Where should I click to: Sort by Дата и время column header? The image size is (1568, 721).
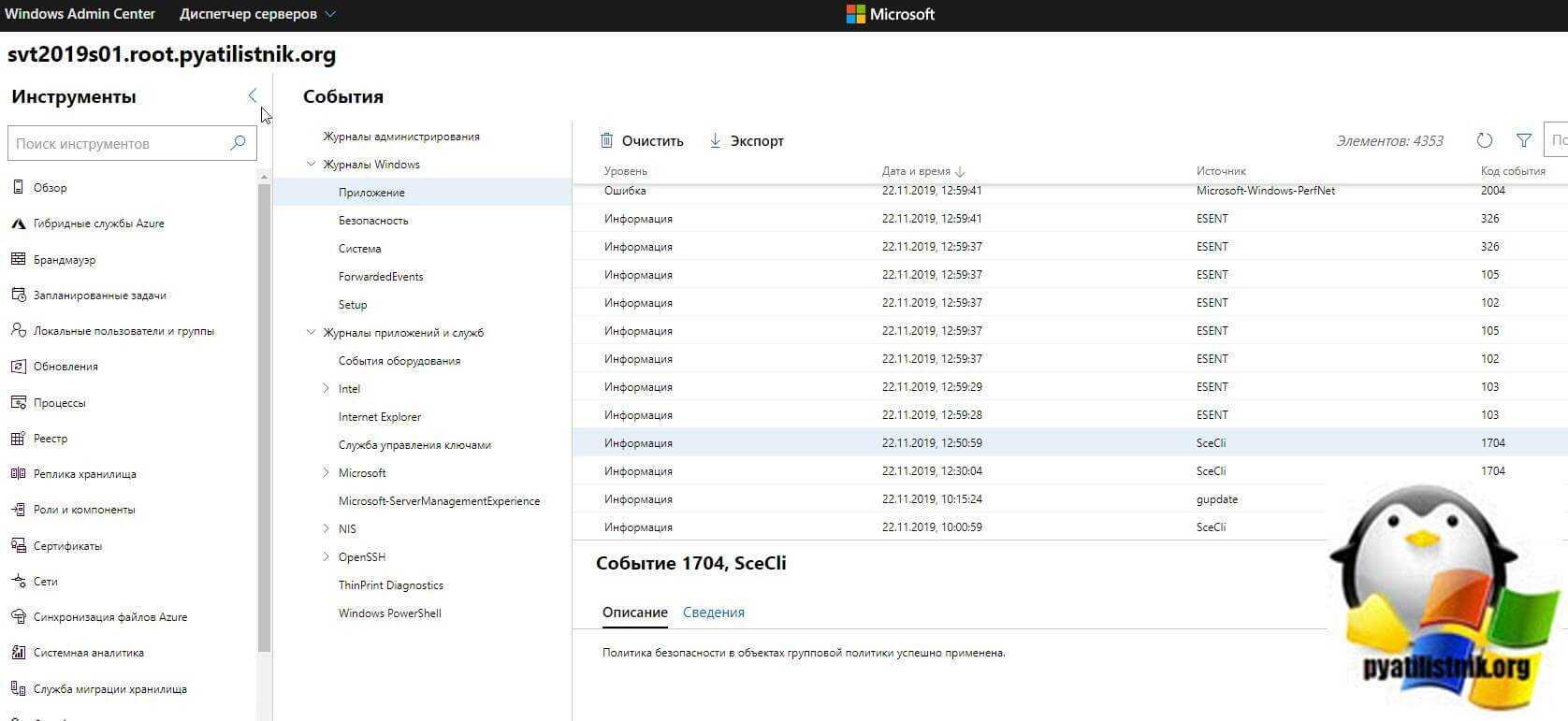922,171
